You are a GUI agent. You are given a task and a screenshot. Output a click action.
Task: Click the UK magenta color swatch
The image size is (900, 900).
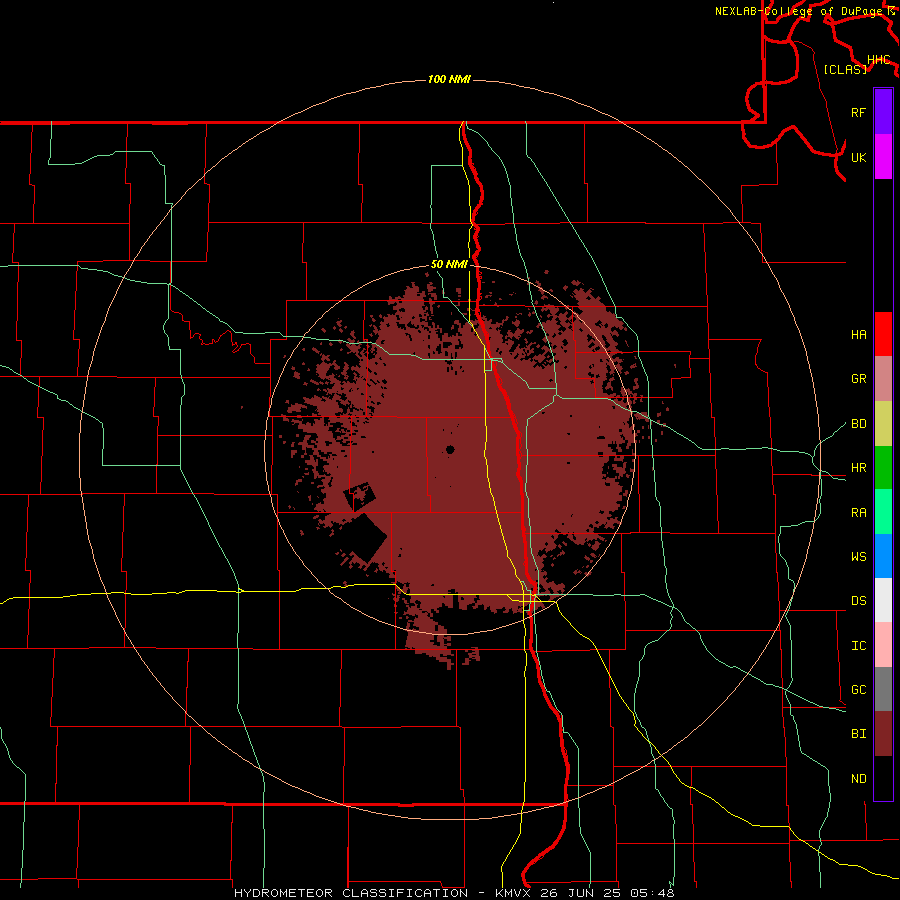883,157
